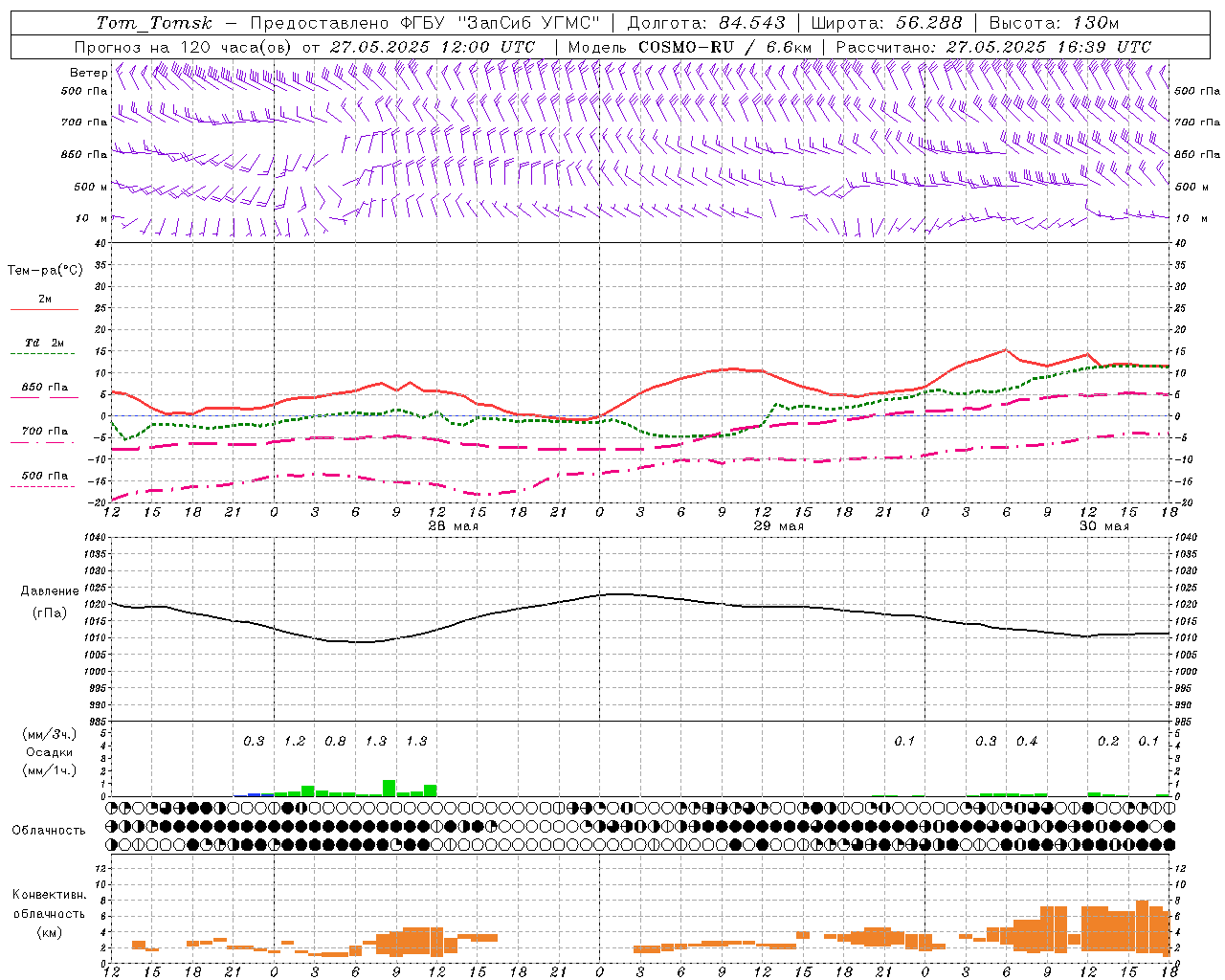Click the 29 мая date label
The height and width of the screenshot is (980, 1225).
point(779,526)
